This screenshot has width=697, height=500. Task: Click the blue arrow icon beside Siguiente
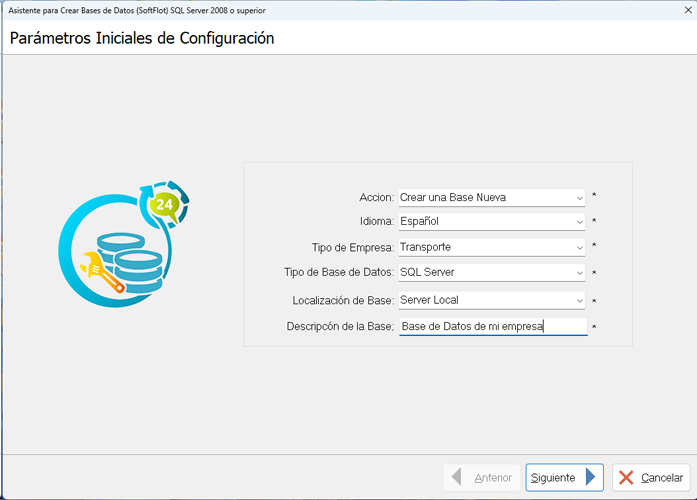click(x=592, y=477)
